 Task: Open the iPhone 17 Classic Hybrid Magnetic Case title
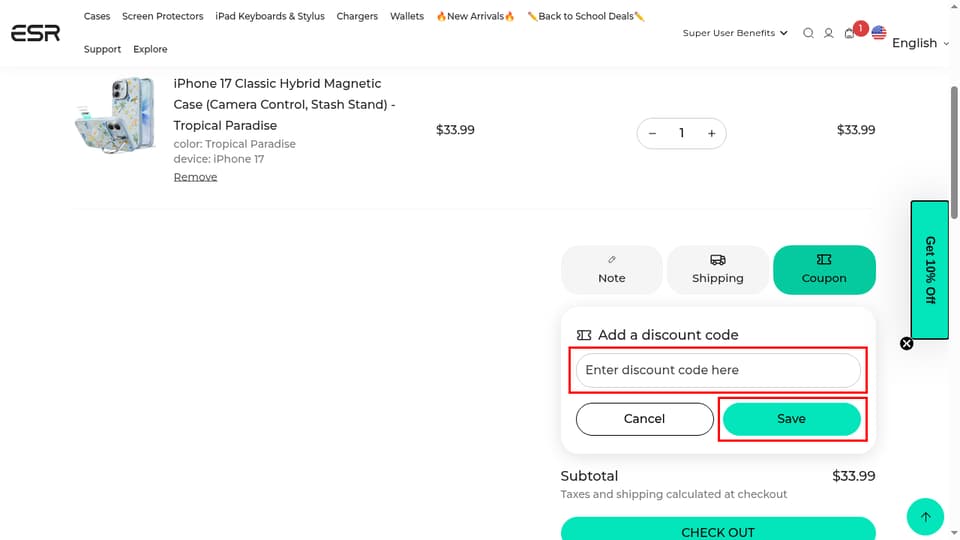284,104
